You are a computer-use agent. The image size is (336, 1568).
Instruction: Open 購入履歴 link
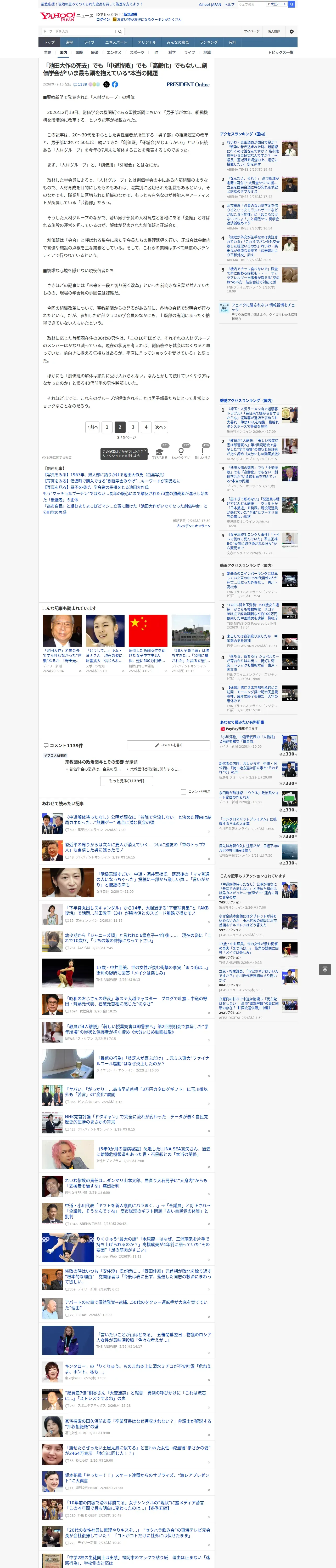pos(274,31)
